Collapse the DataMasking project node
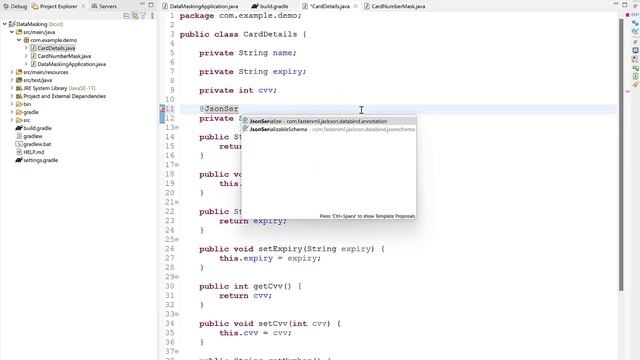This screenshot has width=640, height=360. (x=4, y=24)
